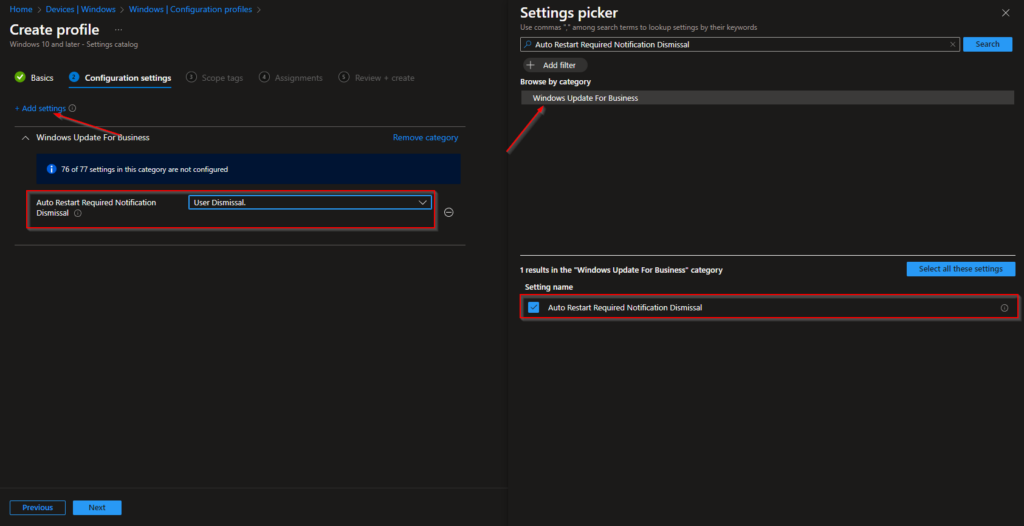Open the Home breadcrumb link
Image resolution: width=1024 pixels, height=526 pixels.
tap(21, 10)
